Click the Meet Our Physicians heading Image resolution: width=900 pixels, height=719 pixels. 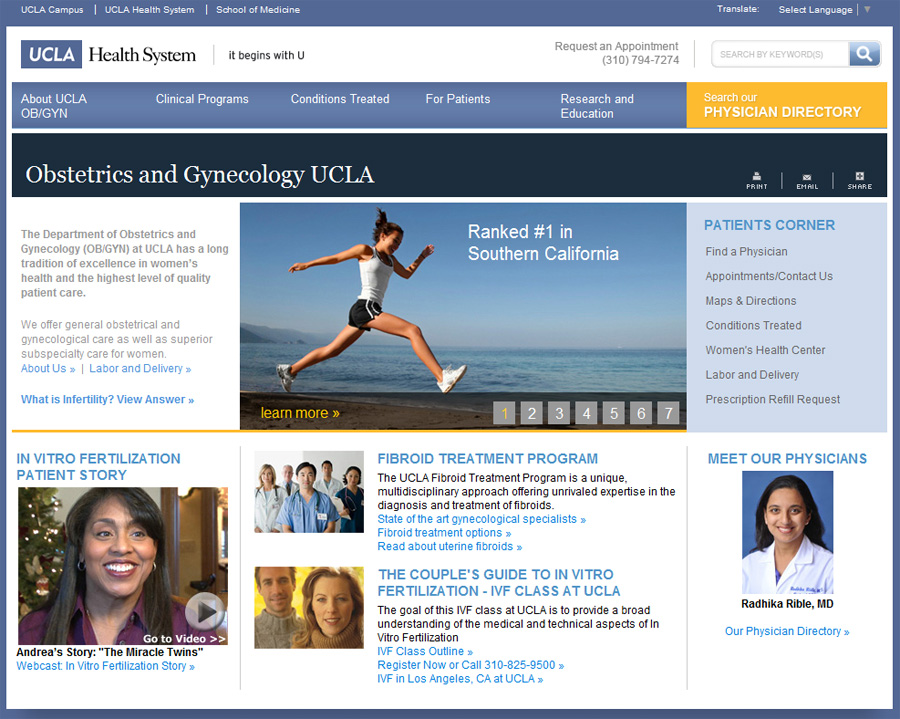pos(787,458)
